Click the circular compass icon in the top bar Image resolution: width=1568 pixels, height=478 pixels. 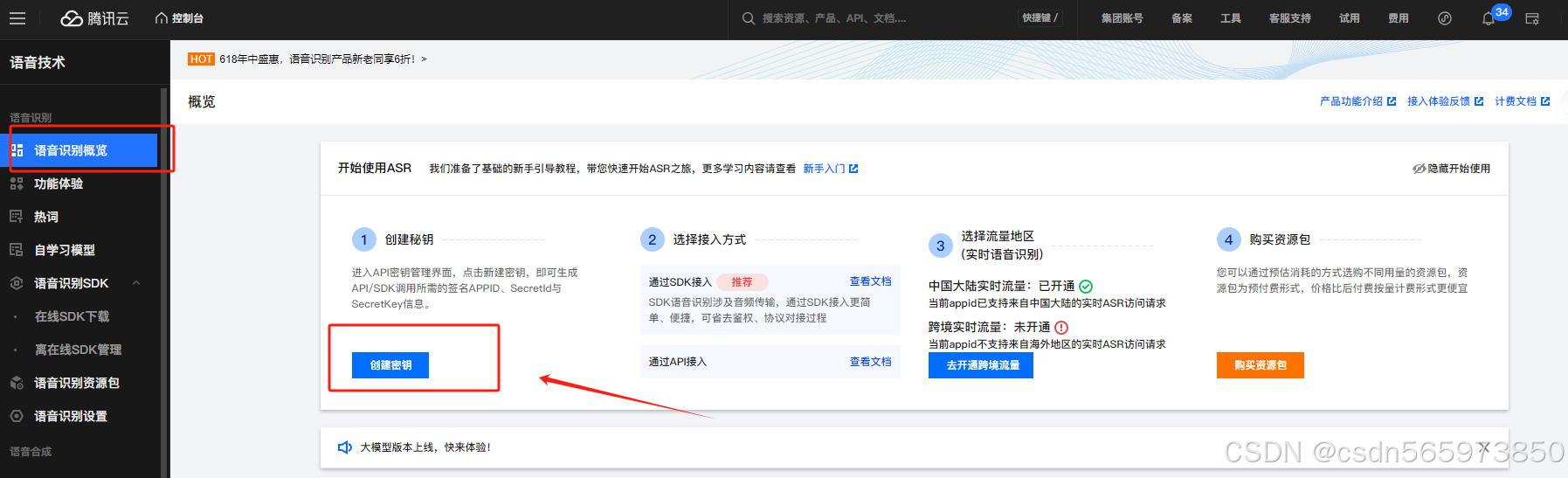click(1445, 18)
